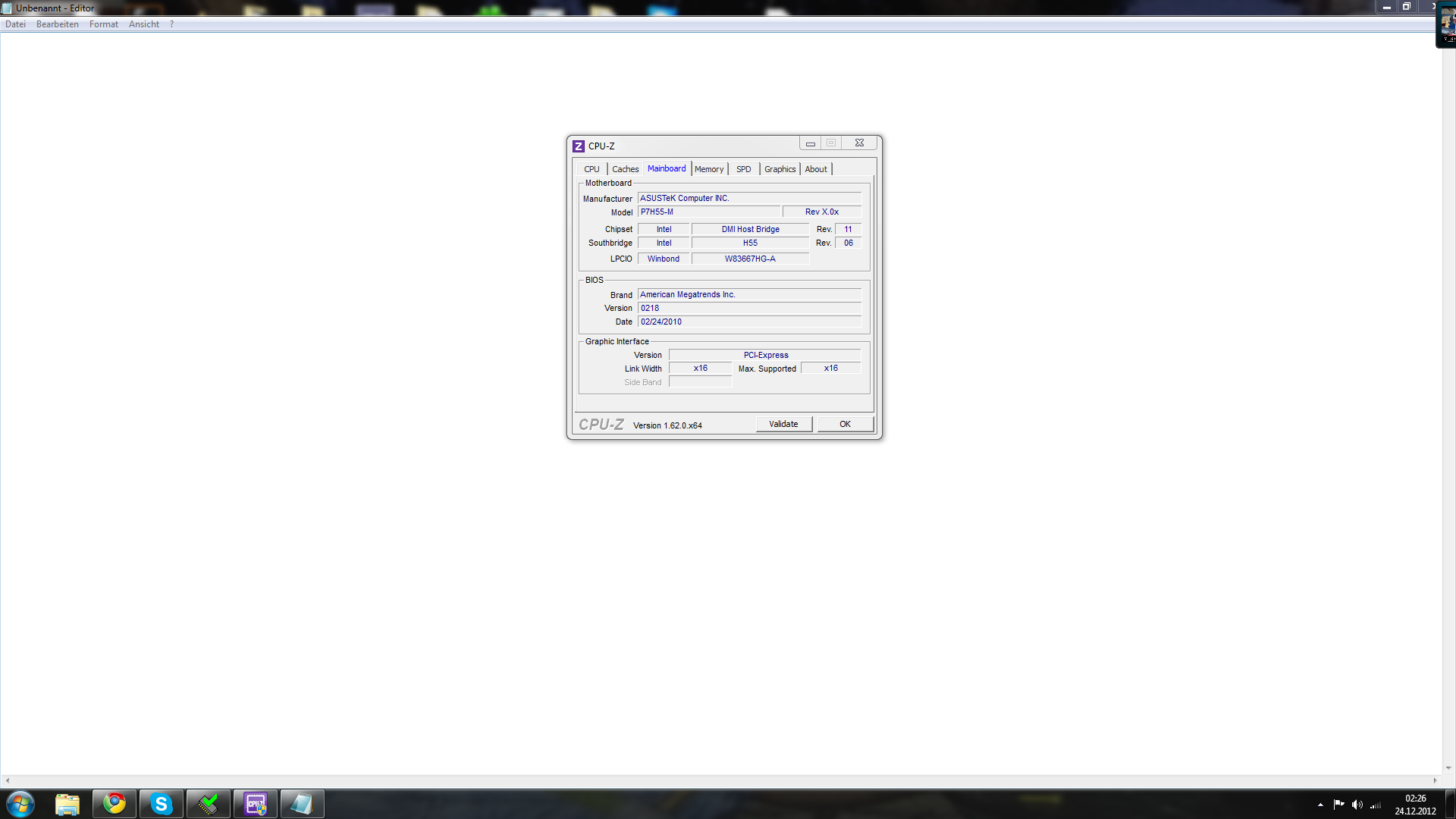1456x819 pixels.
Task: Show hidden system tray icons
Action: tap(1320, 805)
